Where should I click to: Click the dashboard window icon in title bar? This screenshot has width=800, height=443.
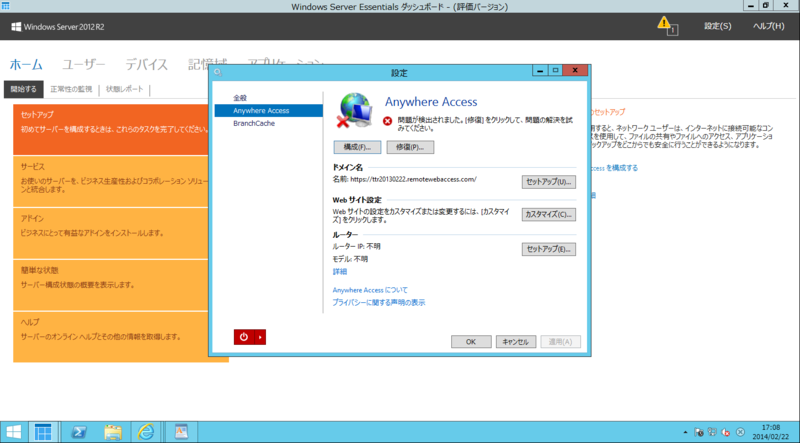point(6,6)
